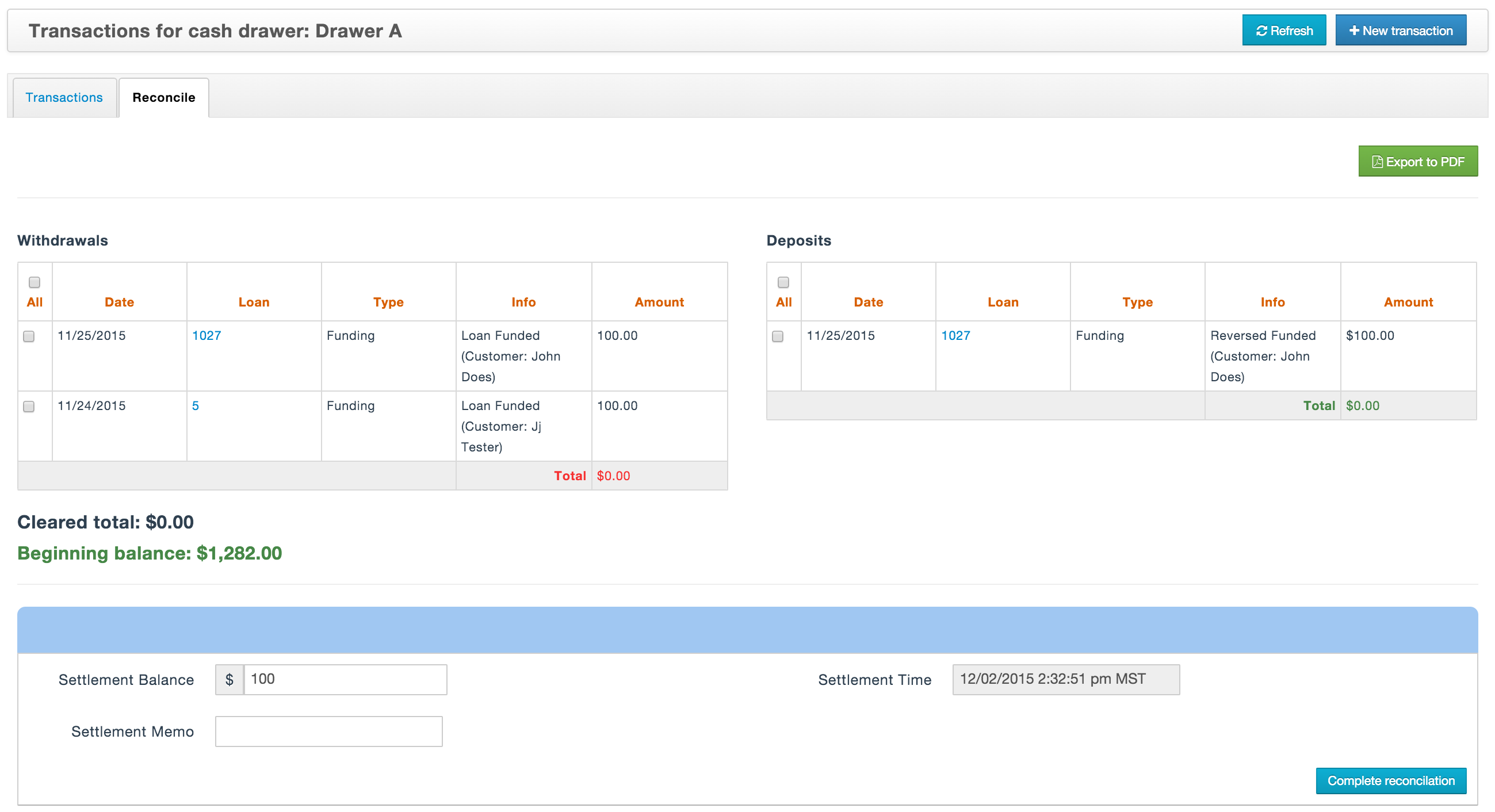
Task: Select 'Reversed Funded (Customer: John Does)' text
Action: click(x=1263, y=356)
